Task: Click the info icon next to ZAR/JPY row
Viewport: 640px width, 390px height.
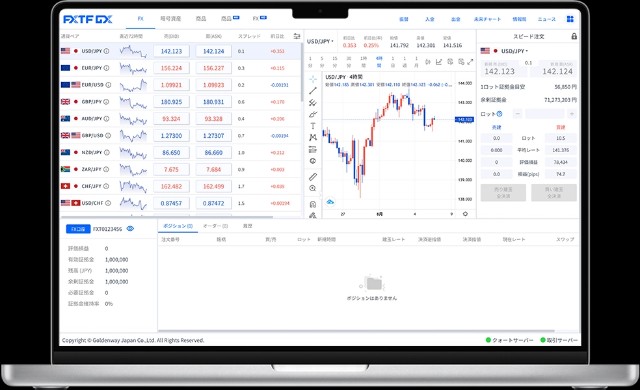Action: click(x=106, y=169)
